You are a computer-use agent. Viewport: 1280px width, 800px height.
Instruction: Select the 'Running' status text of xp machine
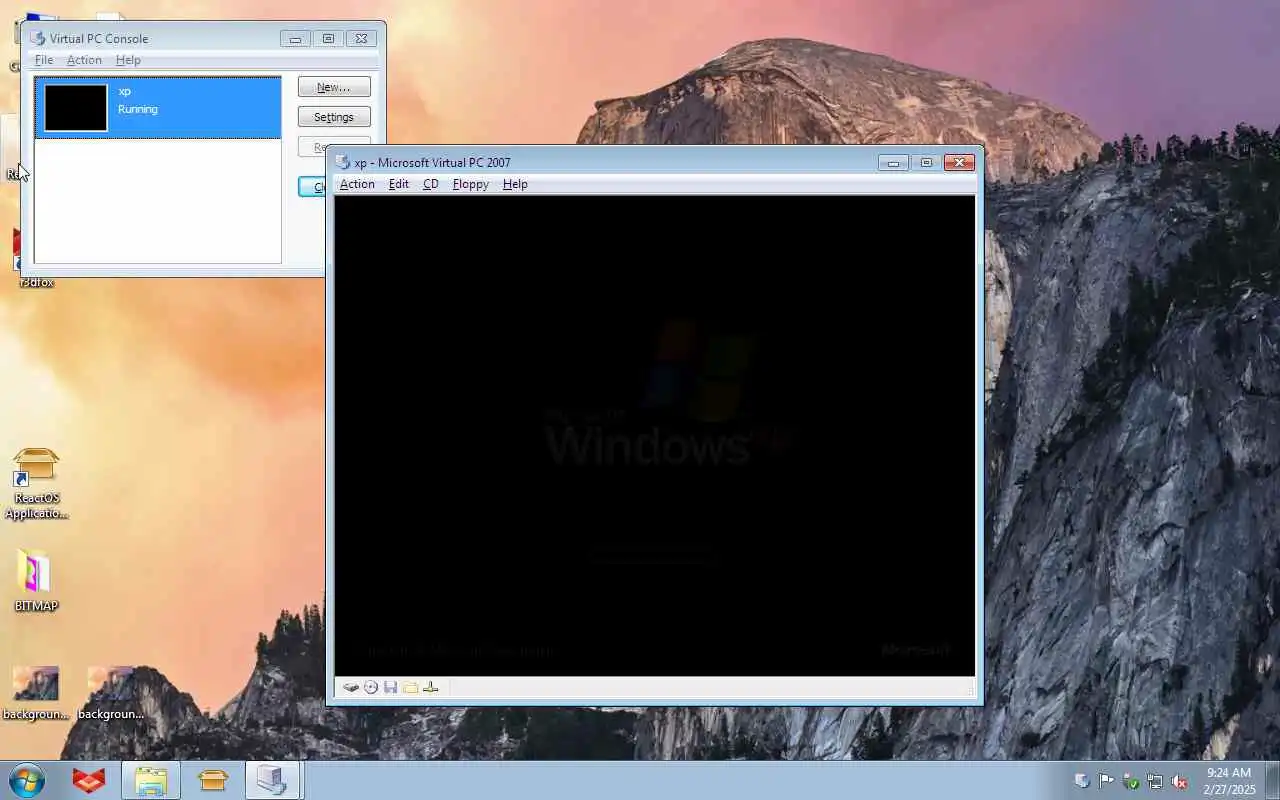point(138,109)
